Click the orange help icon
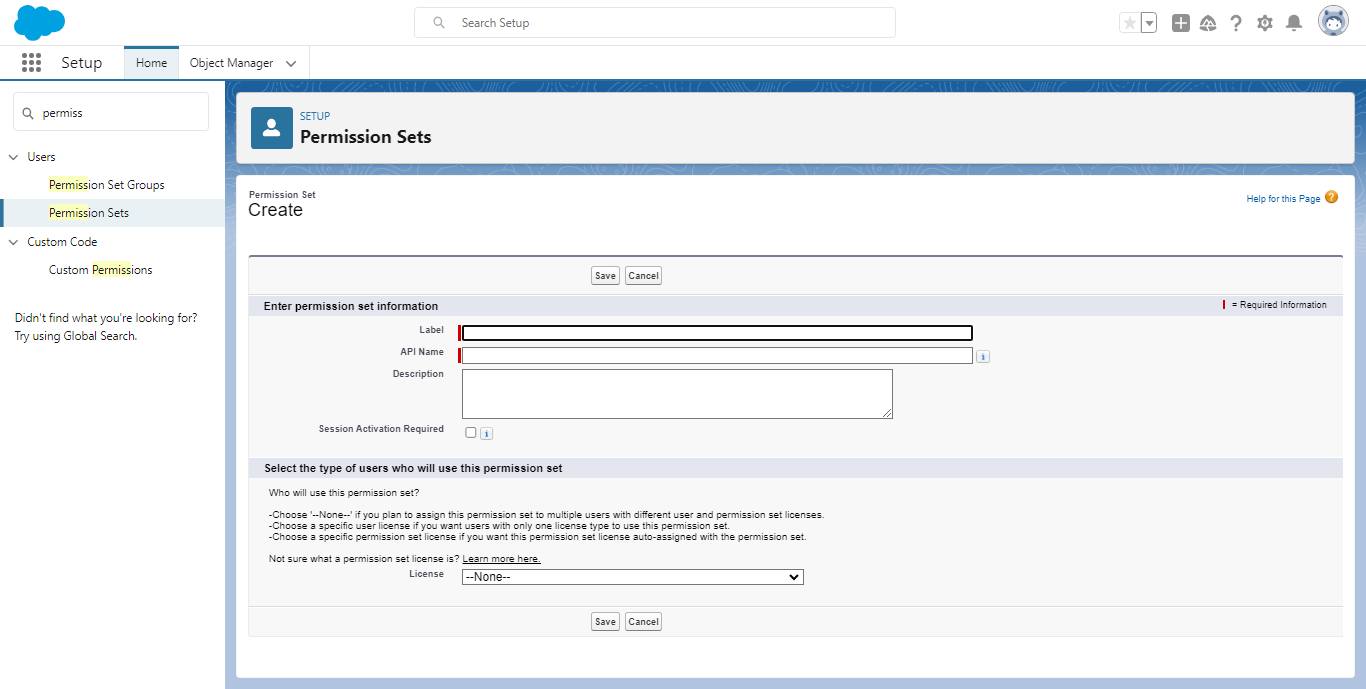The image size is (1366, 689). click(1332, 197)
